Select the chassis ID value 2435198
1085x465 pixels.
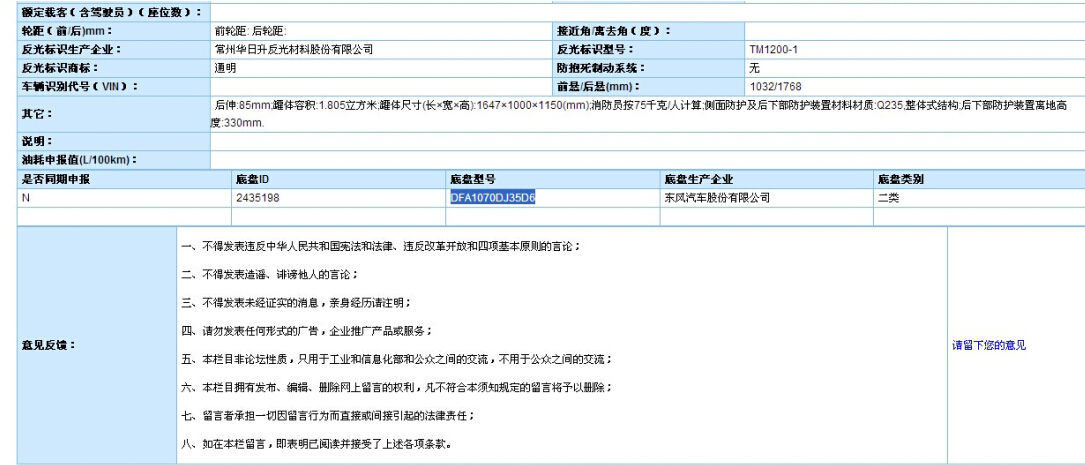point(257,198)
